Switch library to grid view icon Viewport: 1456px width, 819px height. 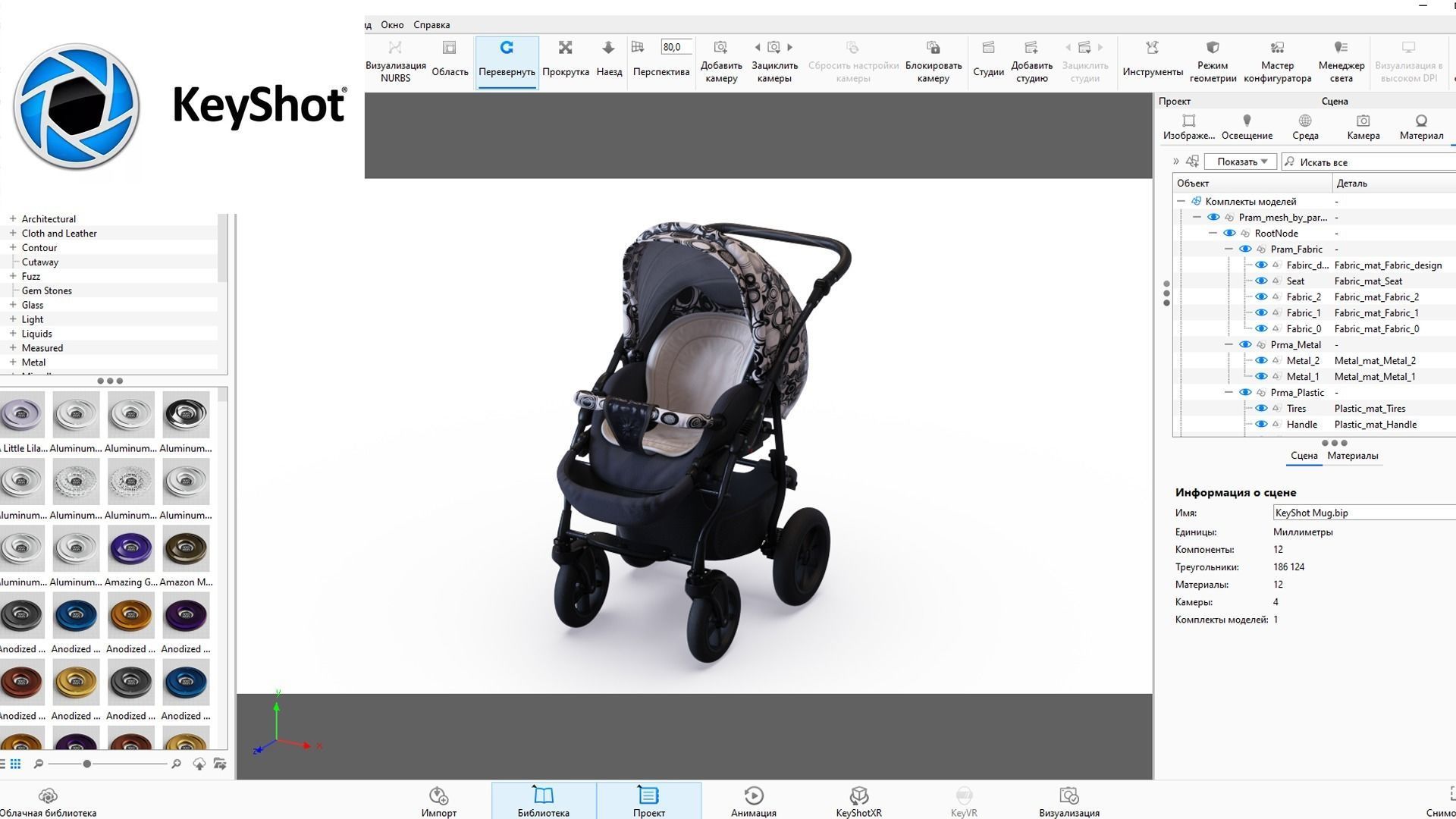point(15,764)
